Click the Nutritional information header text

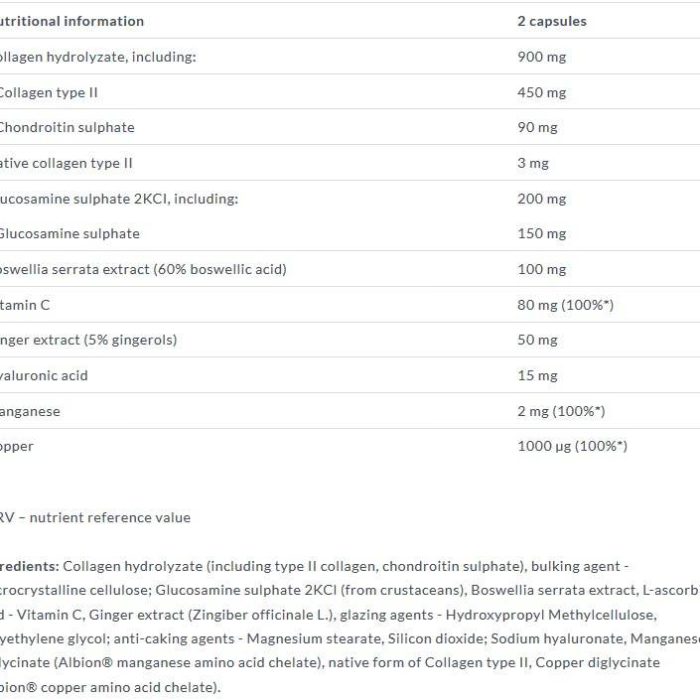71,21
